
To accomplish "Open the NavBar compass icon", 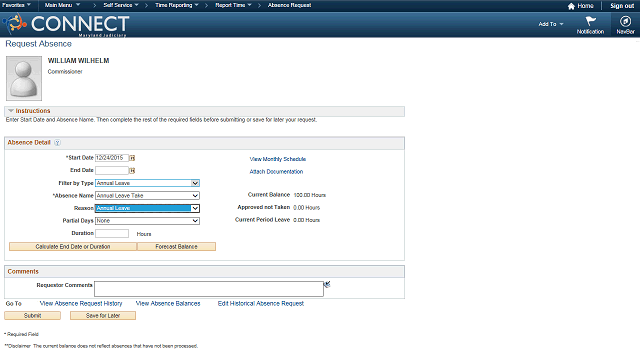I will [x=625, y=21].
